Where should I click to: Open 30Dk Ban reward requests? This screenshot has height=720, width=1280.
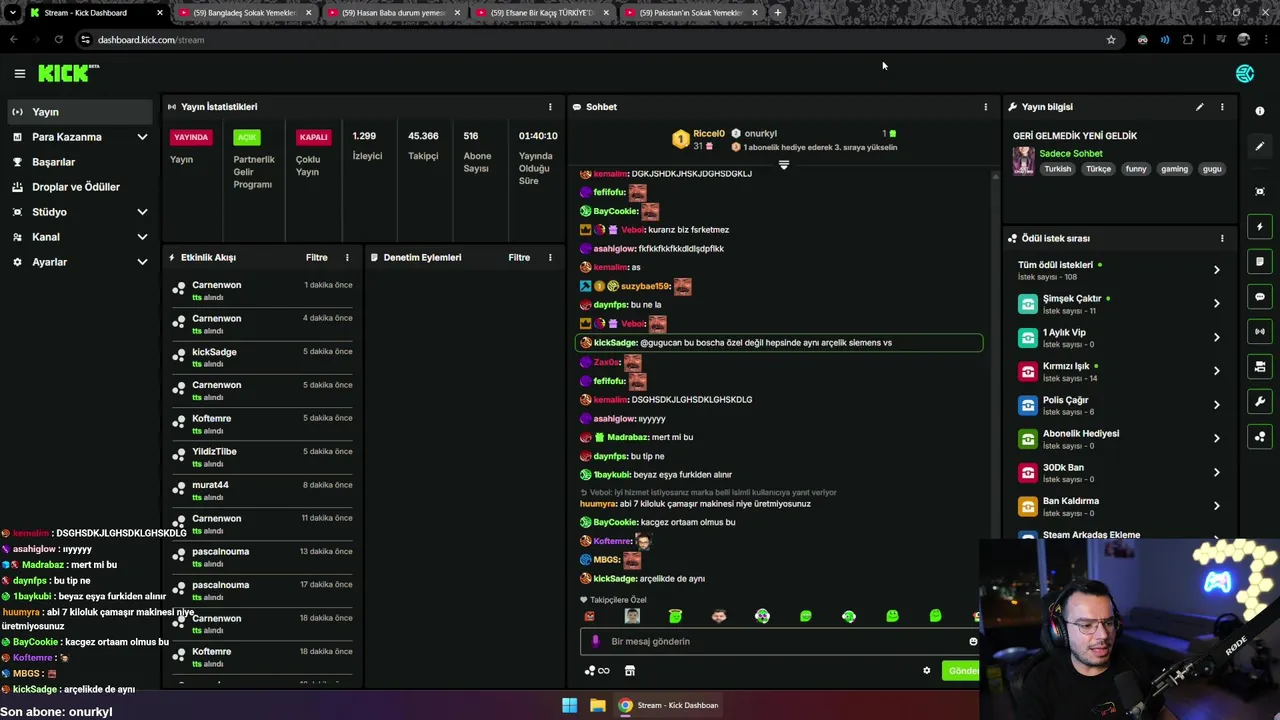click(1118, 472)
